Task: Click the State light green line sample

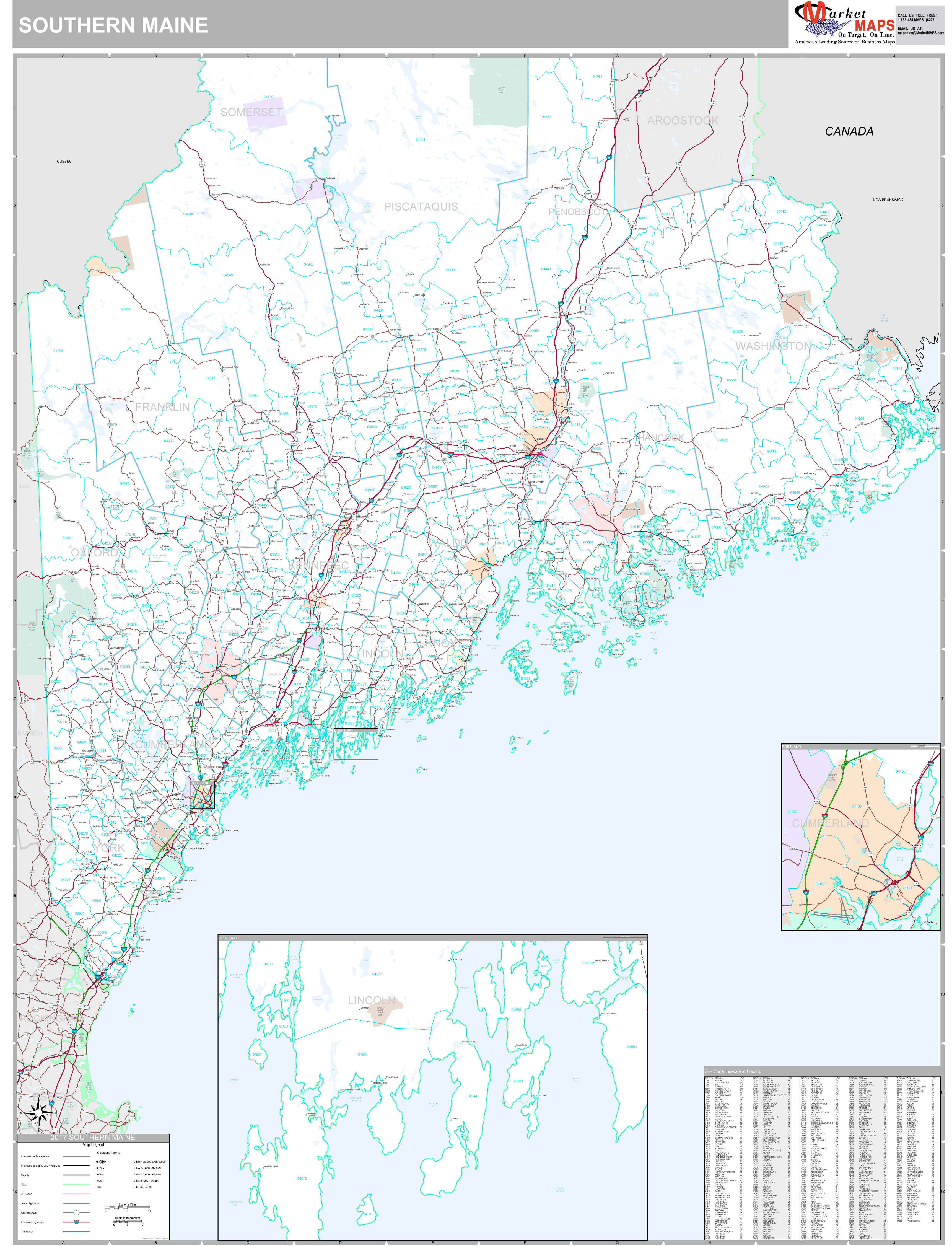Action: 77,1185
